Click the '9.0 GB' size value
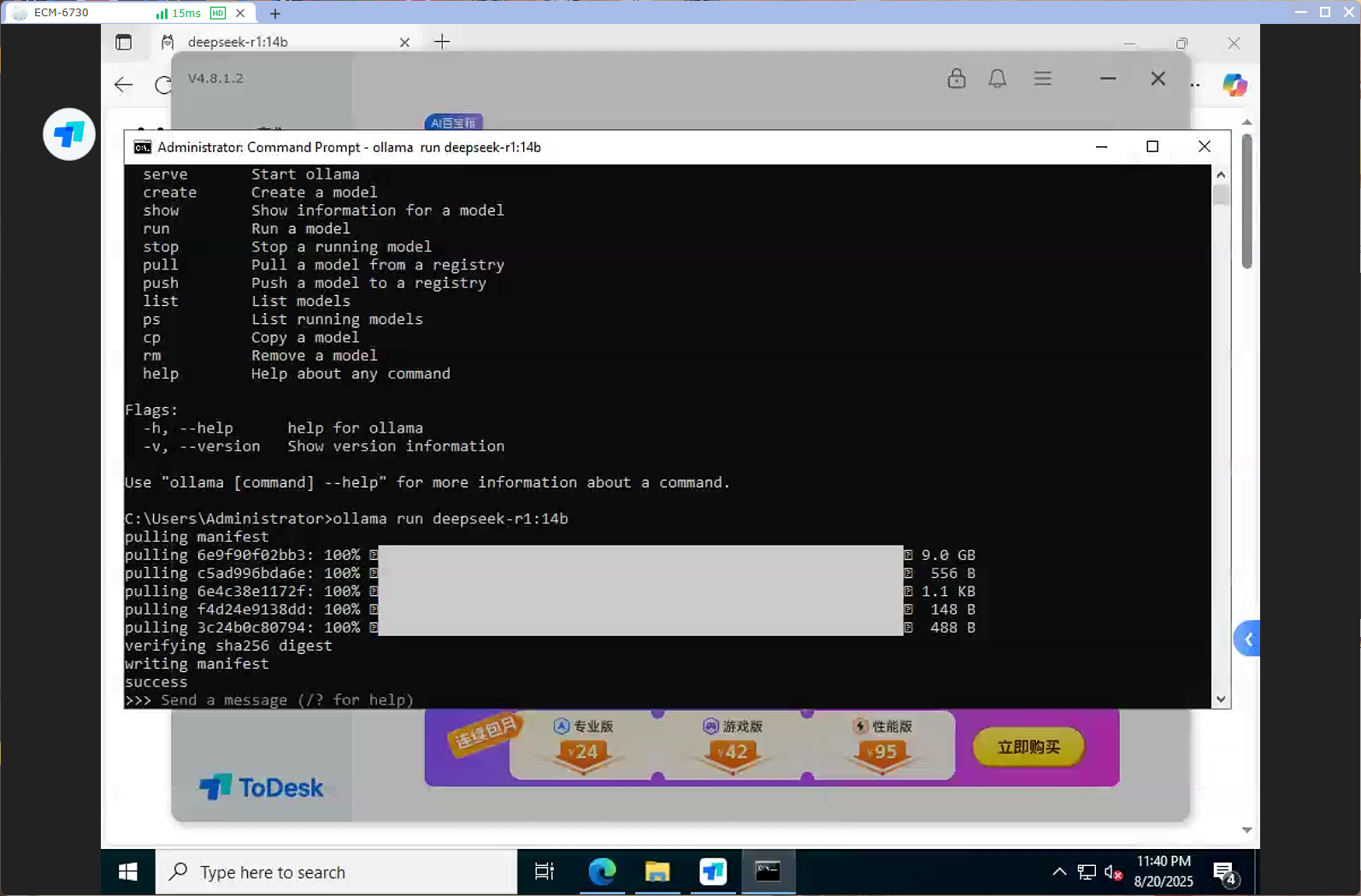Image resolution: width=1361 pixels, height=896 pixels. pyautogui.click(x=948, y=555)
